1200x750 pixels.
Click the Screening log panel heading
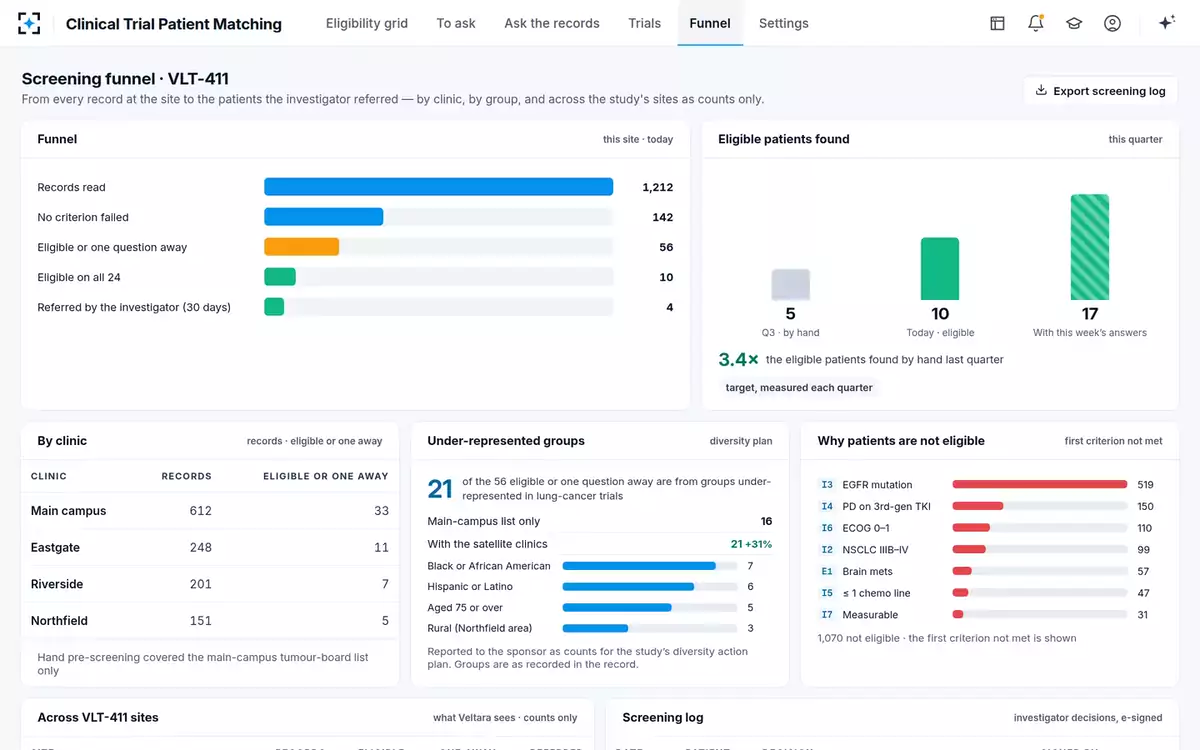click(x=663, y=717)
